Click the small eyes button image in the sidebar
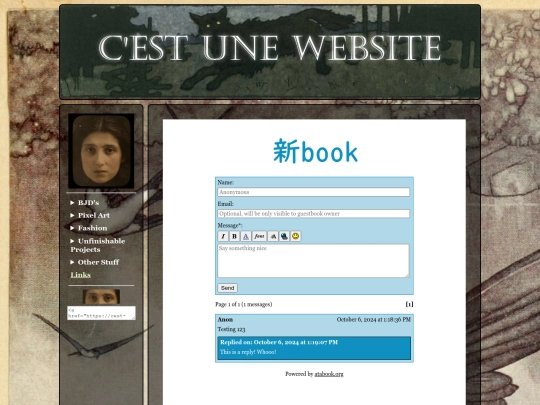This screenshot has height=405, width=540. (x=101, y=297)
